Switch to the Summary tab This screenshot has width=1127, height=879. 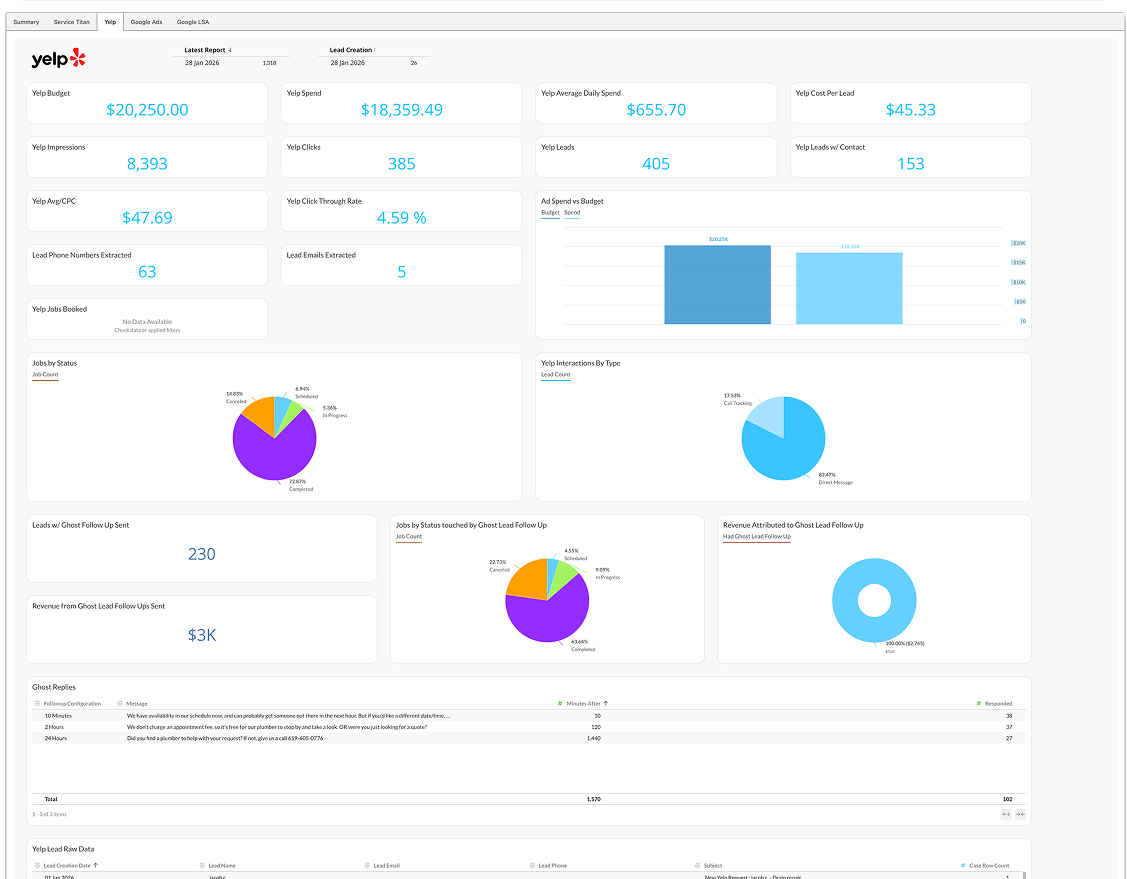pos(25,21)
